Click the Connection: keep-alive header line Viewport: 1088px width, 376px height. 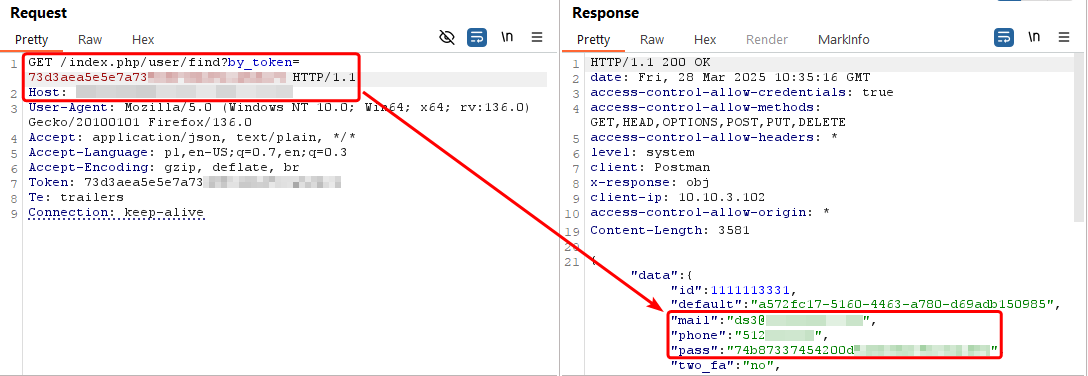(117, 212)
